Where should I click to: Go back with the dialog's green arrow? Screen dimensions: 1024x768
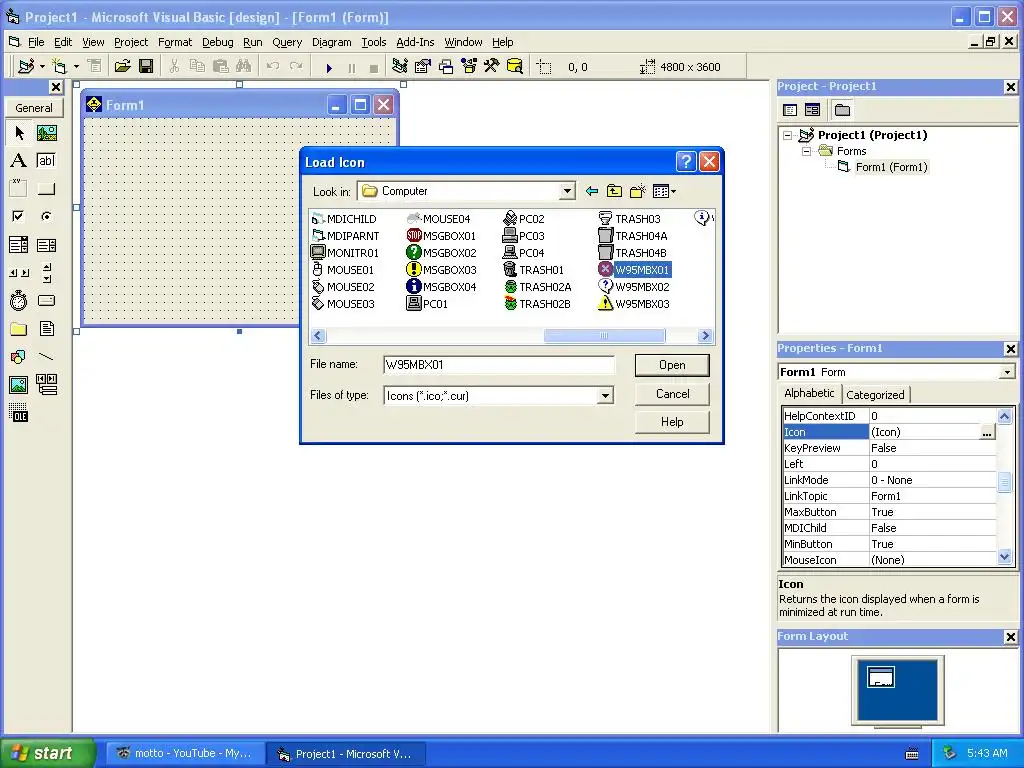point(592,191)
